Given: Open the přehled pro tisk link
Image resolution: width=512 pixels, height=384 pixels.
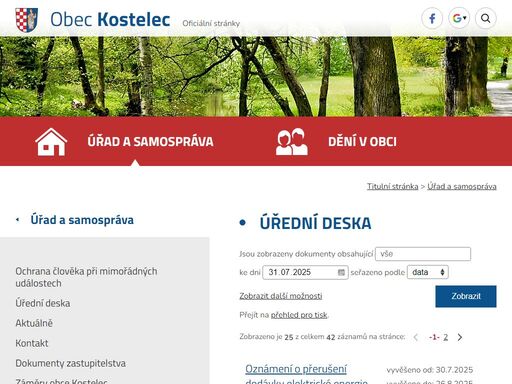Looking at the screenshot, I should click(299, 315).
